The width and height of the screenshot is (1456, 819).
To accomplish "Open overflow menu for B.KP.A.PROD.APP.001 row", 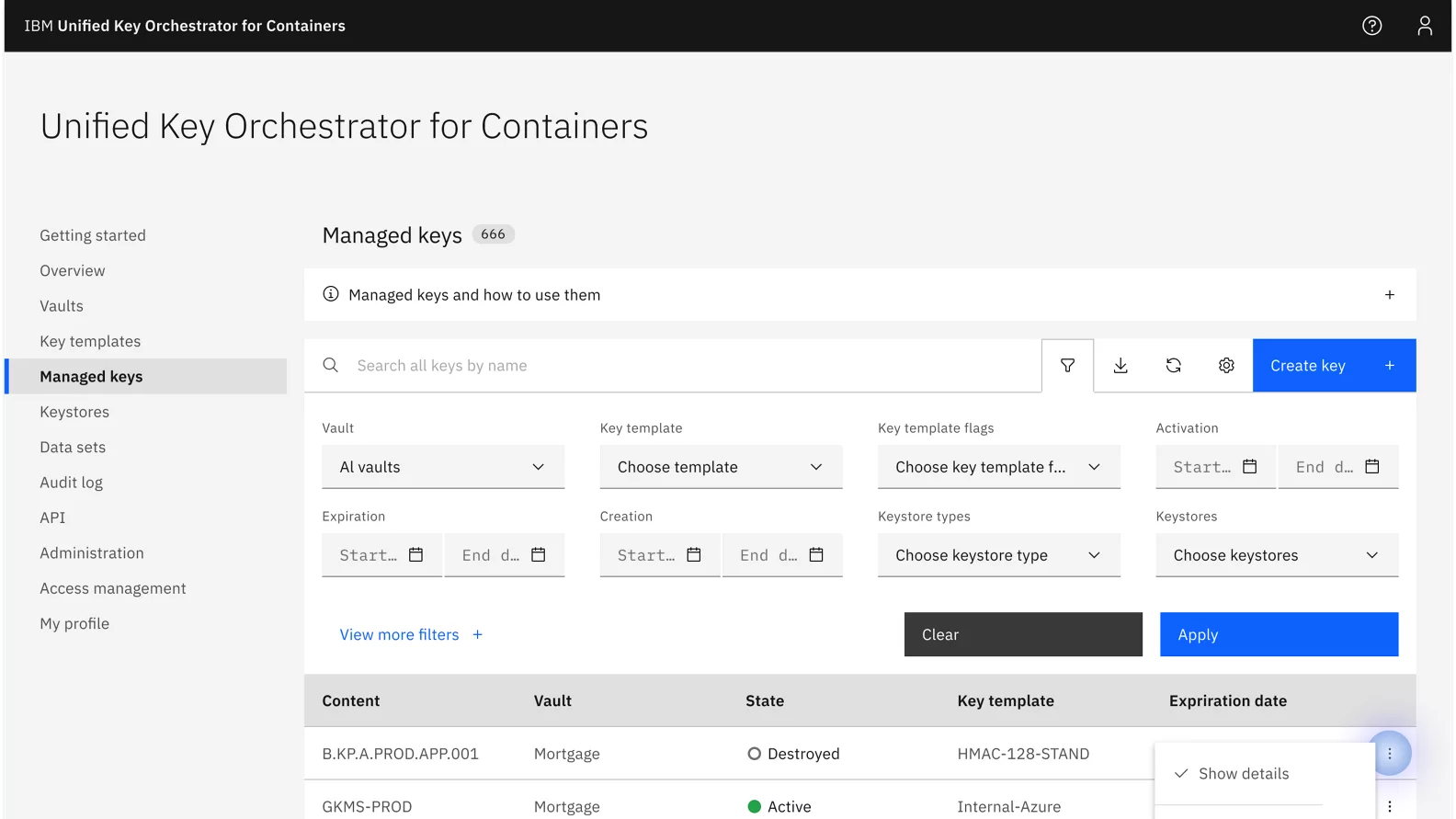I will (1390, 754).
